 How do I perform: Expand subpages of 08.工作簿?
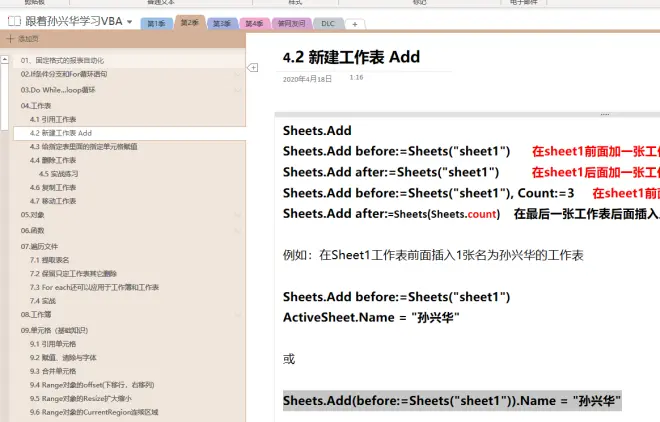point(238,315)
